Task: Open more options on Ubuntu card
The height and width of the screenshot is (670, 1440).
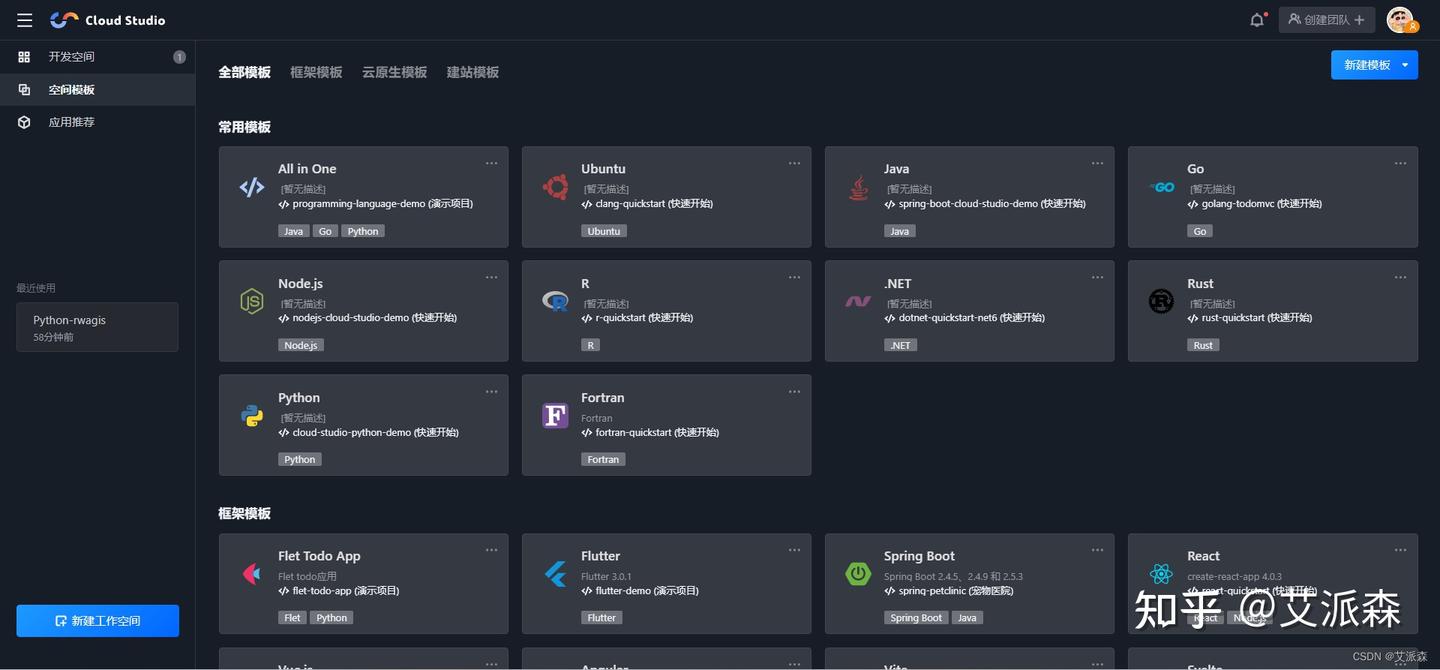Action: tap(794, 163)
